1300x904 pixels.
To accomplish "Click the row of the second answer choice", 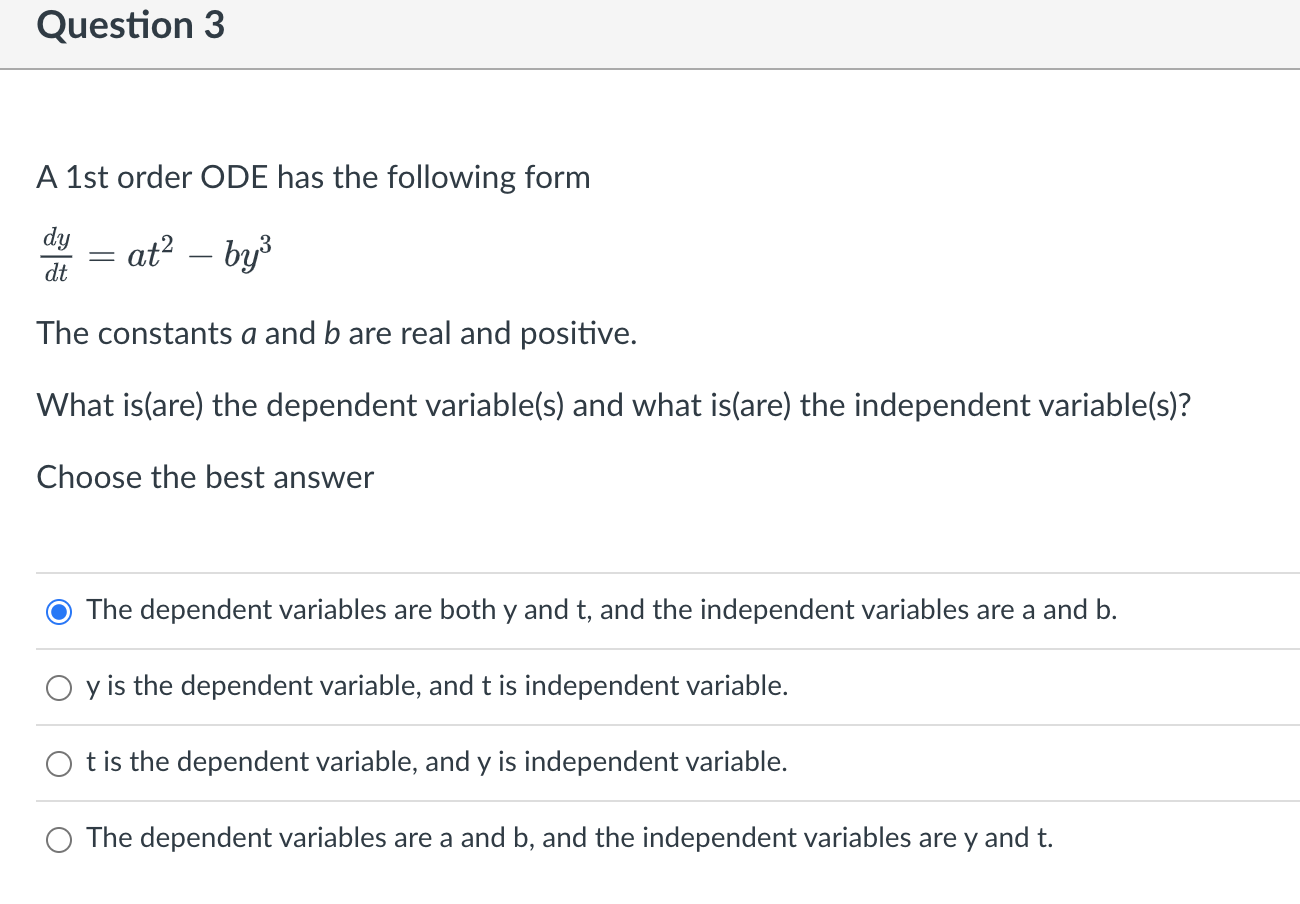I will 437,687.
